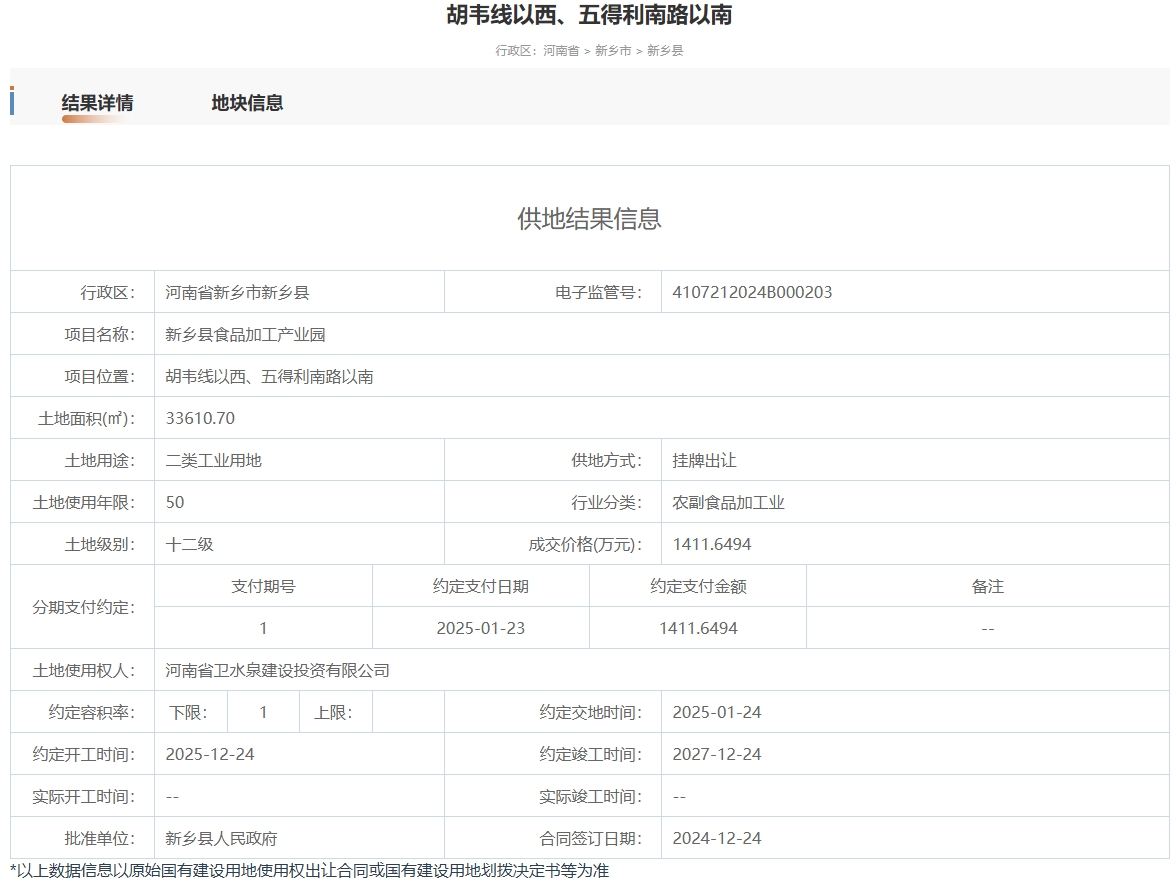Select electronic supervision number 4107212024B000203
Image resolution: width=1176 pixels, height=882 pixels.
[752, 292]
